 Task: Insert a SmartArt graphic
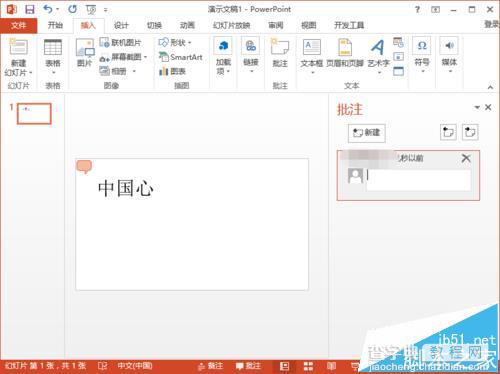click(x=180, y=57)
